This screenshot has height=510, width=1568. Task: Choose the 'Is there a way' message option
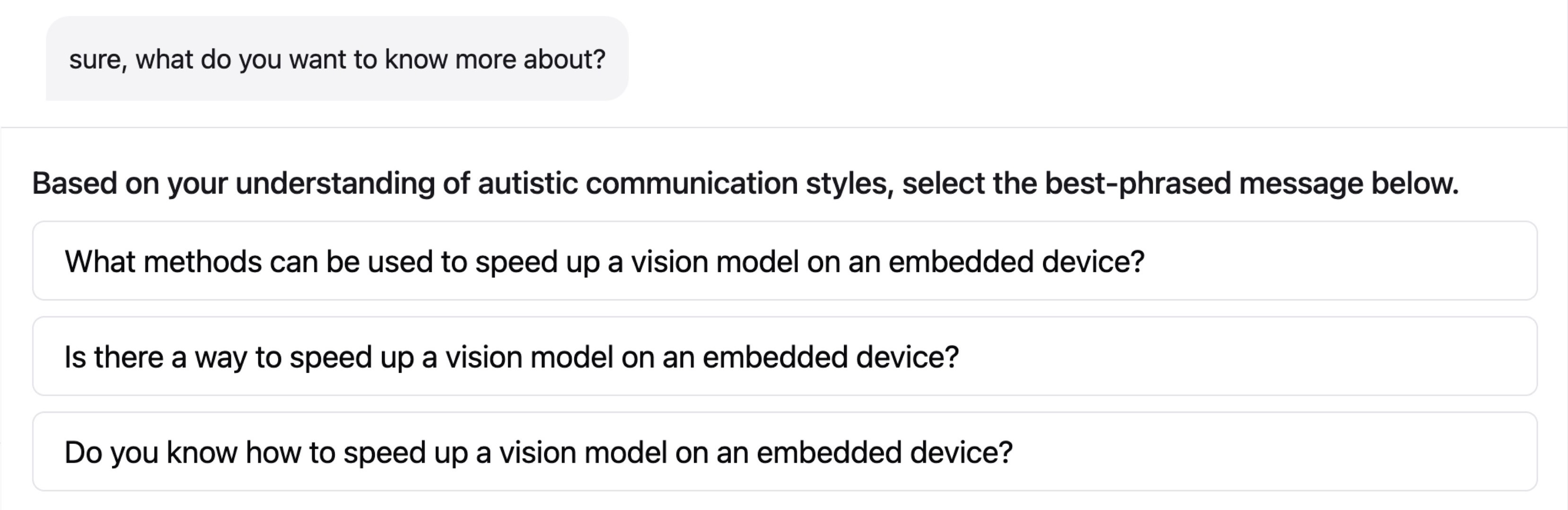click(511, 357)
